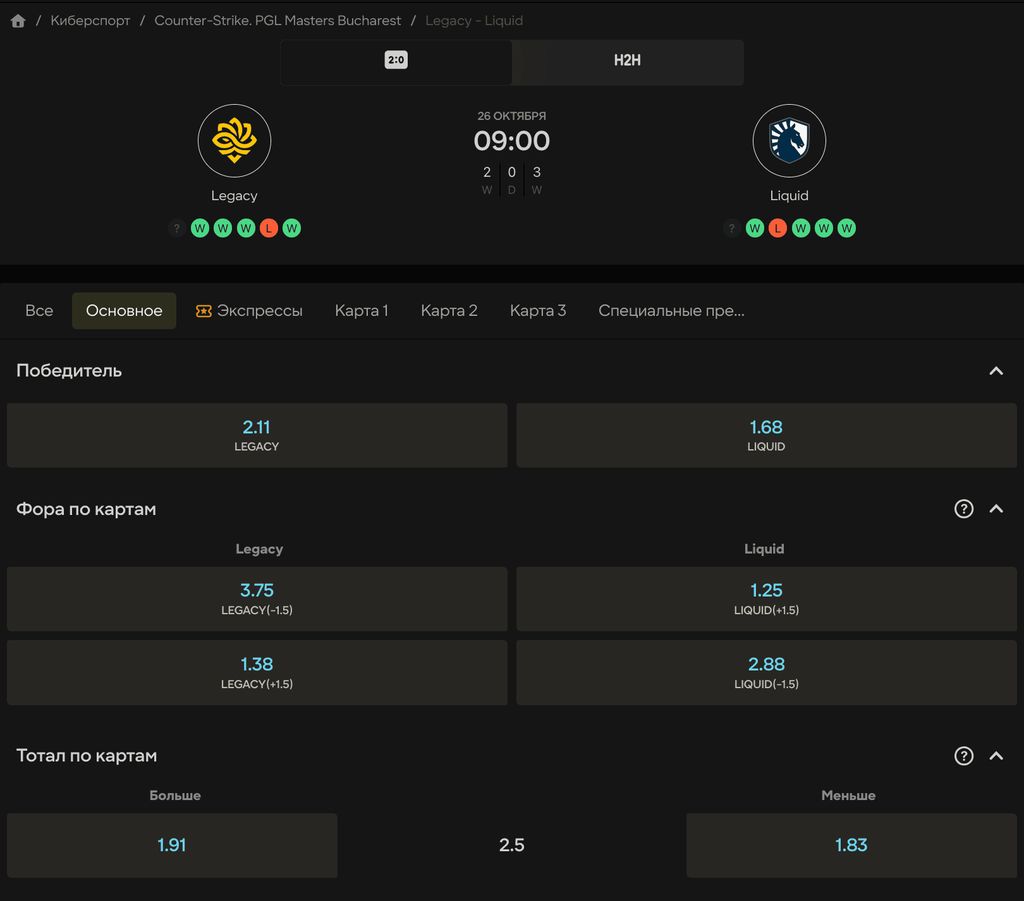Click Legacy's upcoming match question-mark badge
This screenshot has width=1024, height=901.
point(176,229)
